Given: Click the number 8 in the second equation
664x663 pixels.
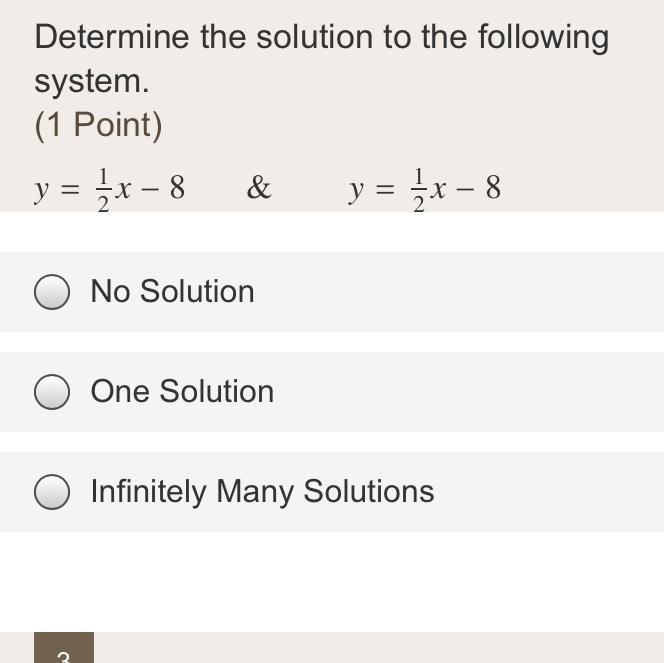Looking at the screenshot, I should coord(492,188).
